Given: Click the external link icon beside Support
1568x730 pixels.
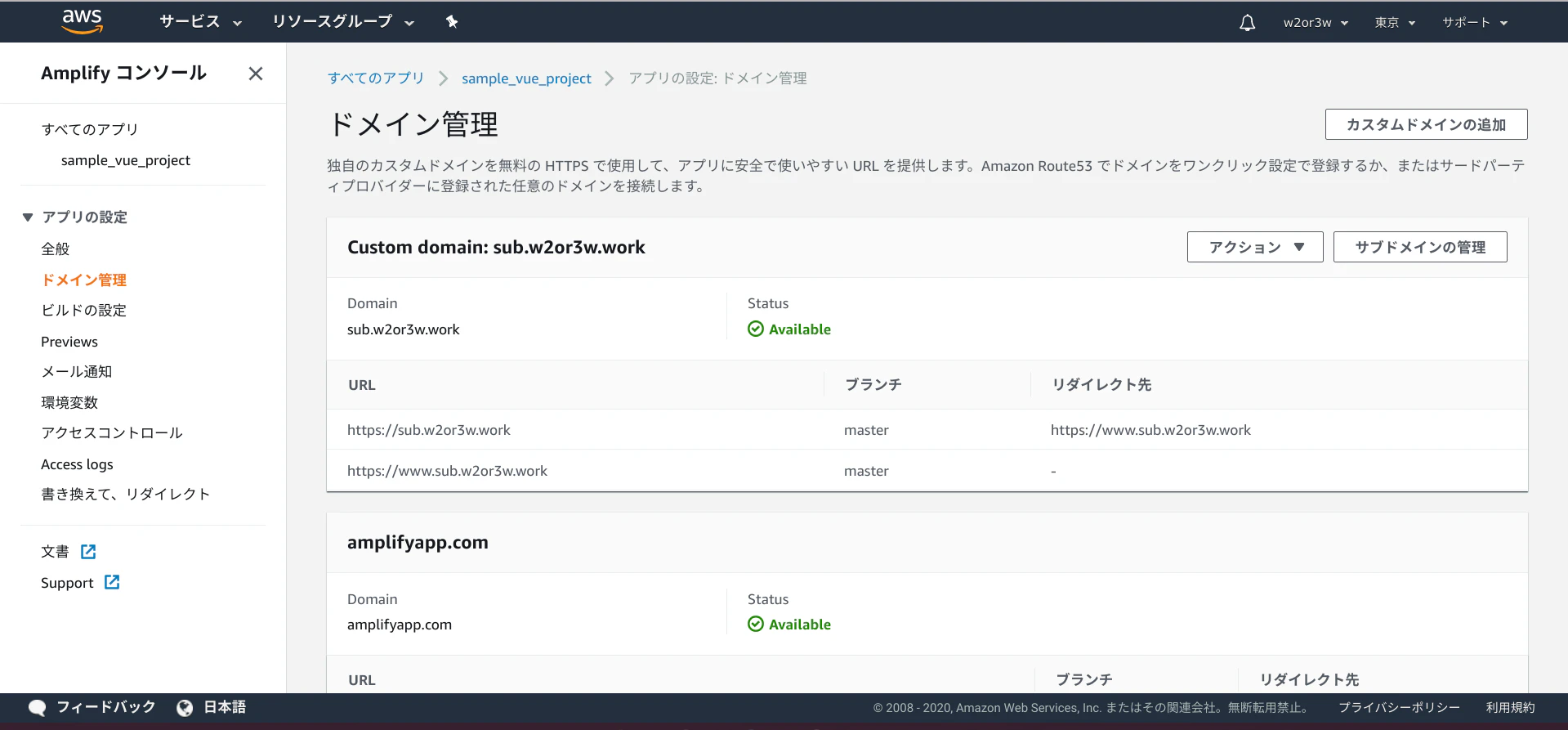Looking at the screenshot, I should tap(112, 582).
